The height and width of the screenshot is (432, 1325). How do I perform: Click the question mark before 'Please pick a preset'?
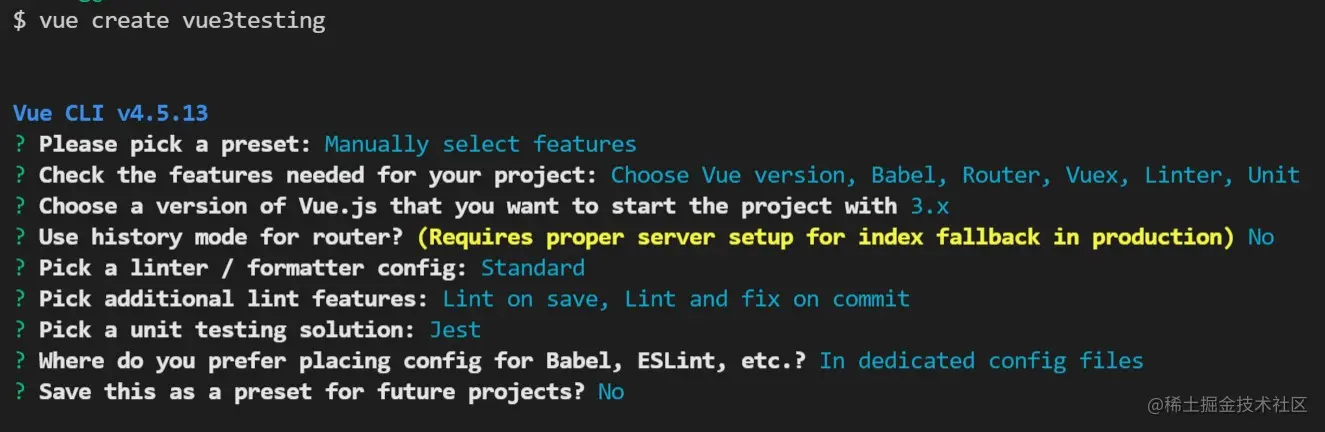point(20,145)
